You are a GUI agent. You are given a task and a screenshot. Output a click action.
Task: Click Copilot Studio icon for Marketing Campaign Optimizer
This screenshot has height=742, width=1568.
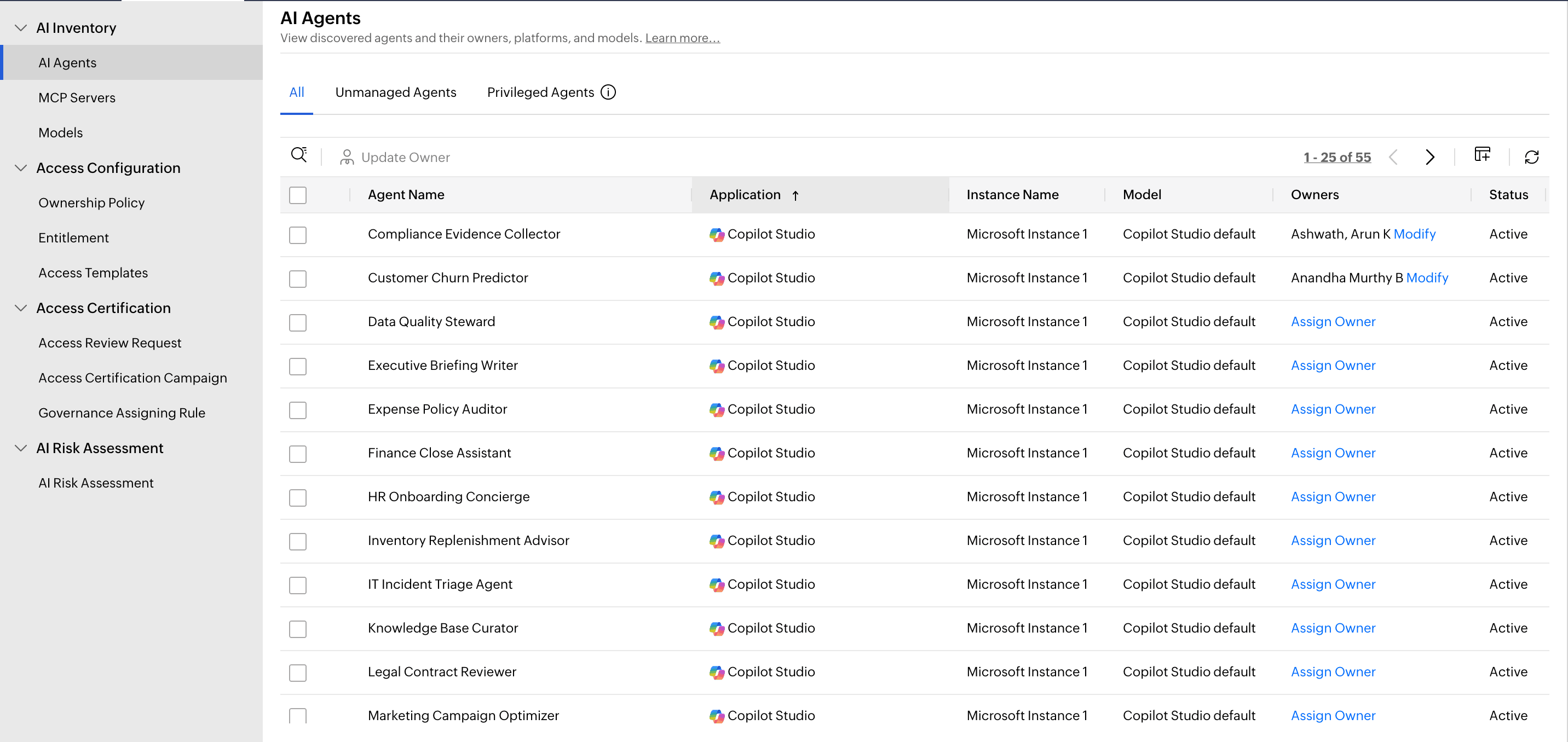coord(717,716)
